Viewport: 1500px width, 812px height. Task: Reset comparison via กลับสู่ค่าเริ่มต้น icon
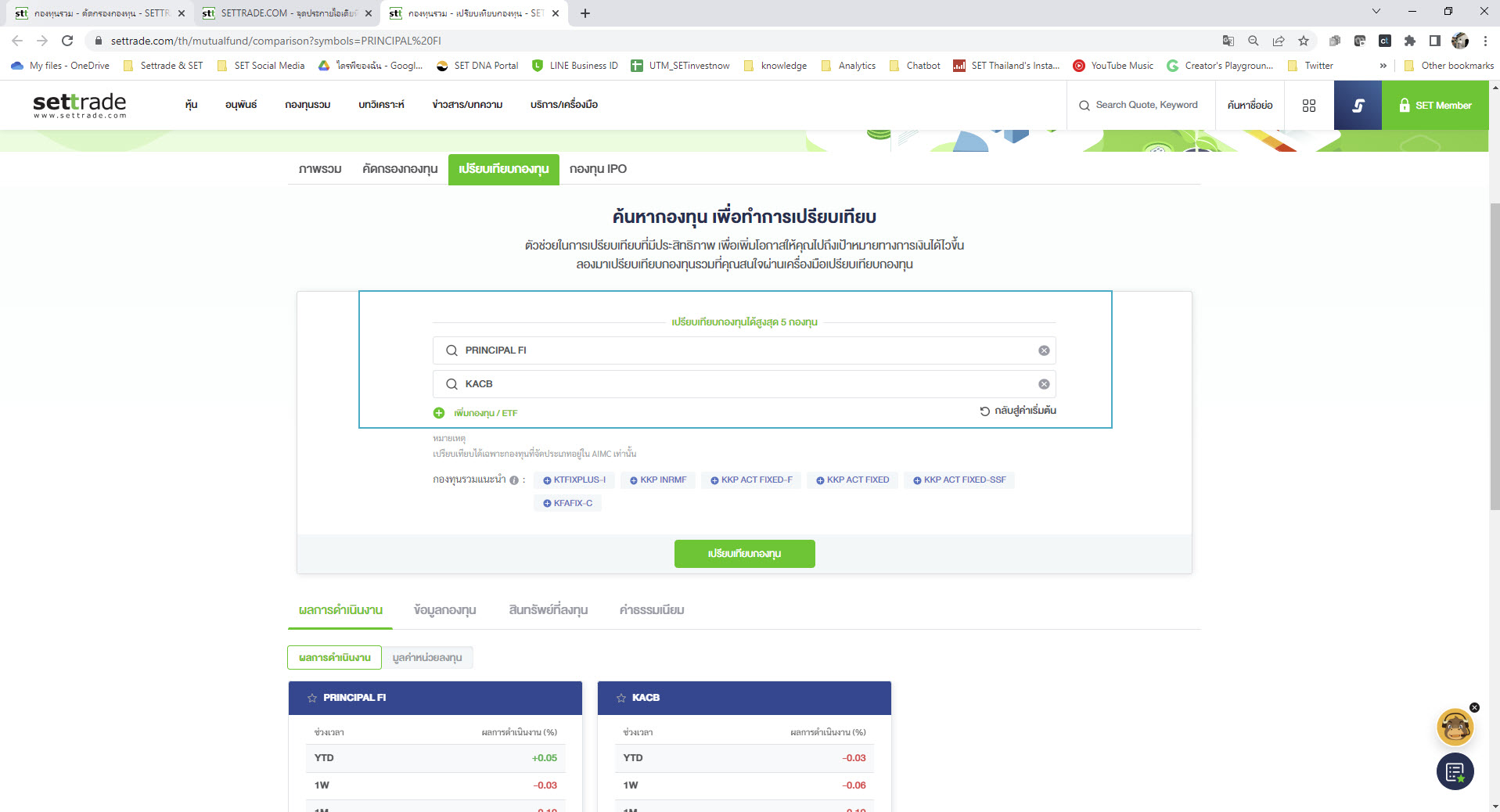point(984,411)
